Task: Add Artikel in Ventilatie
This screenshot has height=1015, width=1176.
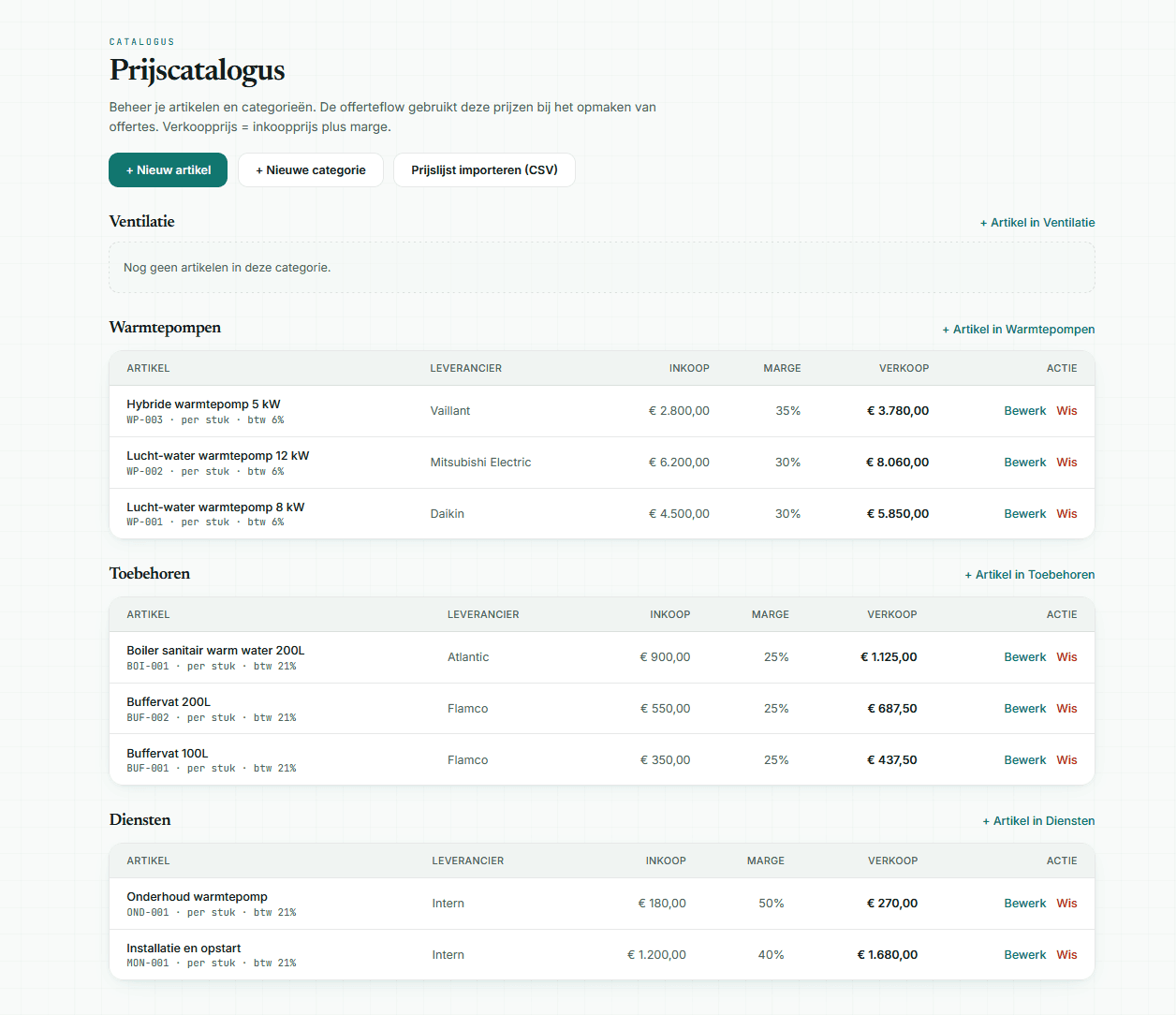Action: [1037, 223]
